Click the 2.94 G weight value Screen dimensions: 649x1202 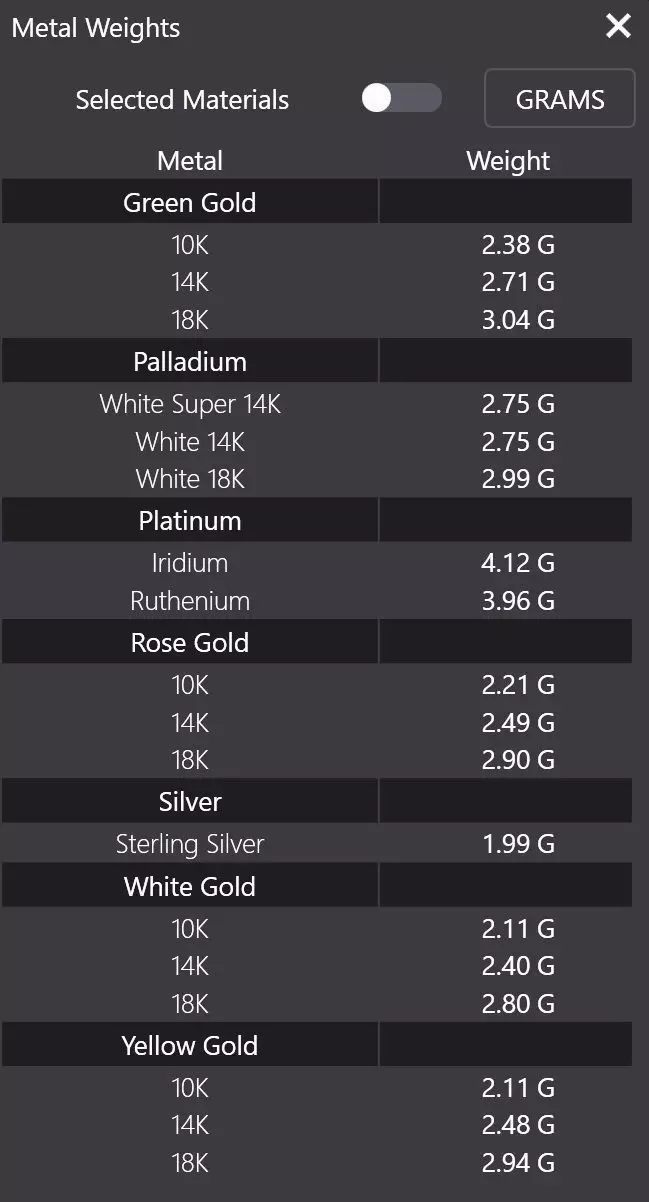pyautogui.click(x=518, y=1163)
